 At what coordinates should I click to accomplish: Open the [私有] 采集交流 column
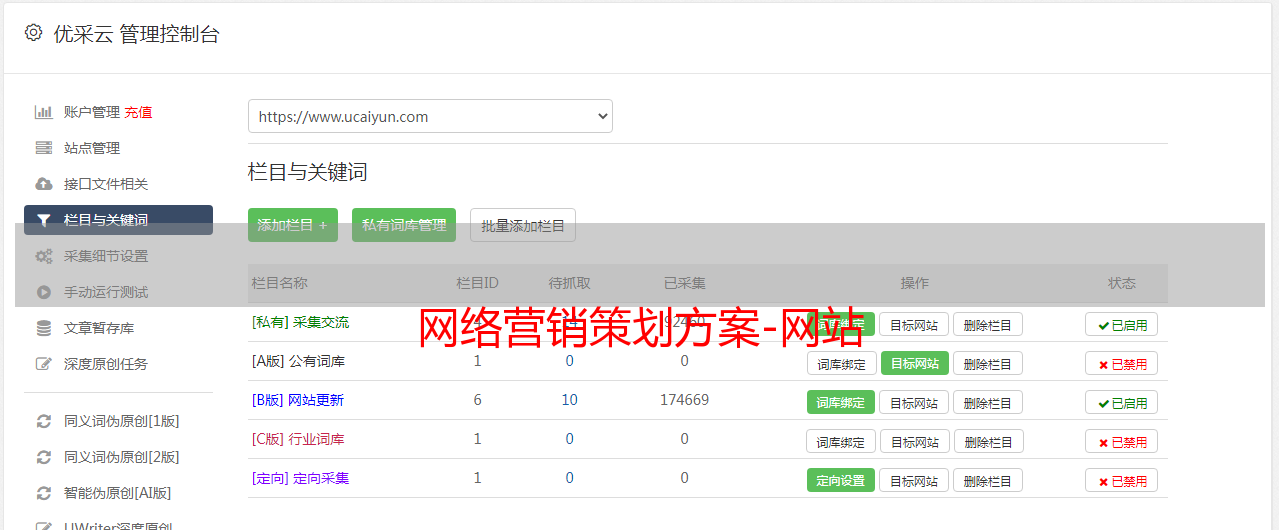tap(300, 322)
